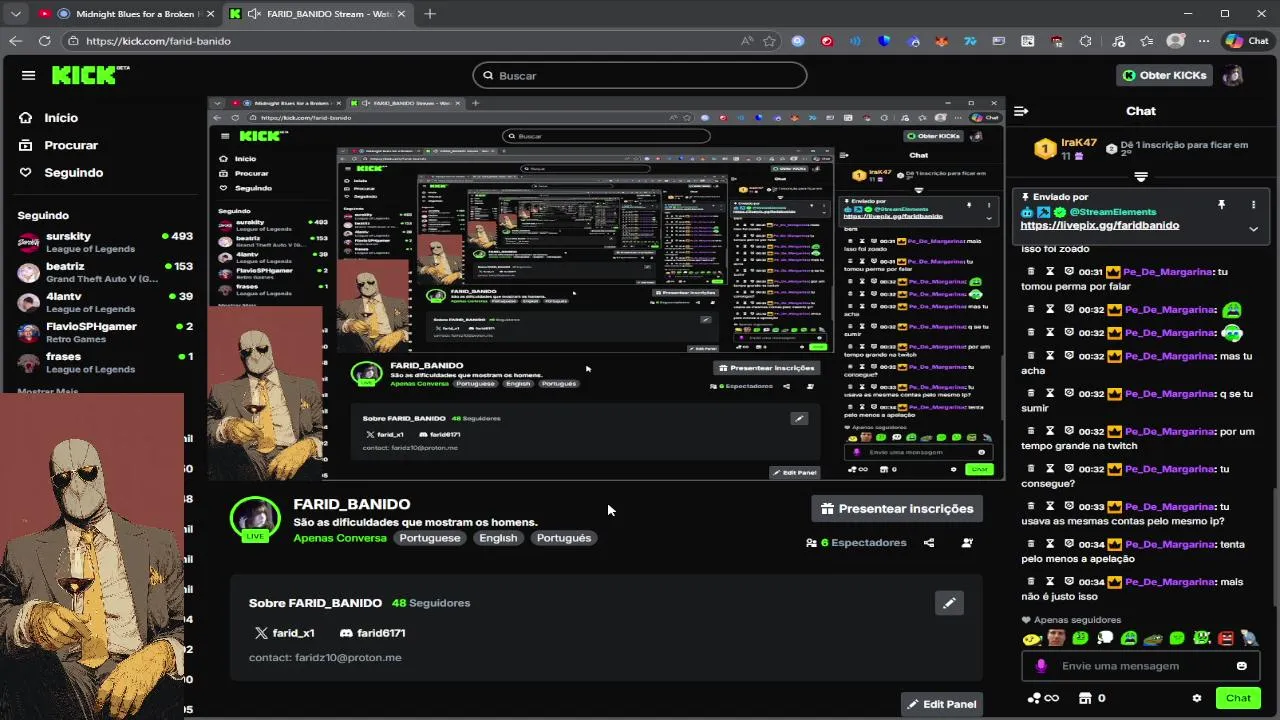The width and height of the screenshot is (1280, 720).
Task: Open the Kick hamburger menu
Action: tap(28, 75)
